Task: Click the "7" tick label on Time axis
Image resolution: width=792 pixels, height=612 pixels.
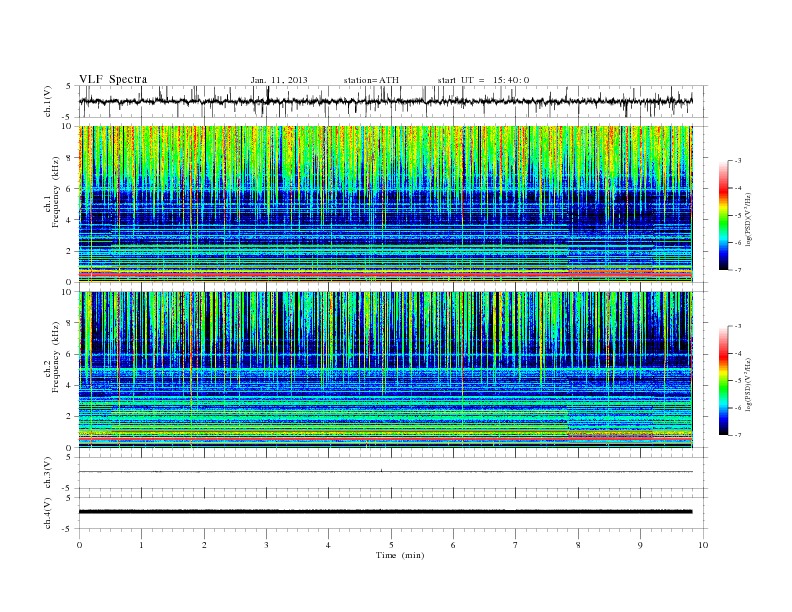Action: click(516, 545)
